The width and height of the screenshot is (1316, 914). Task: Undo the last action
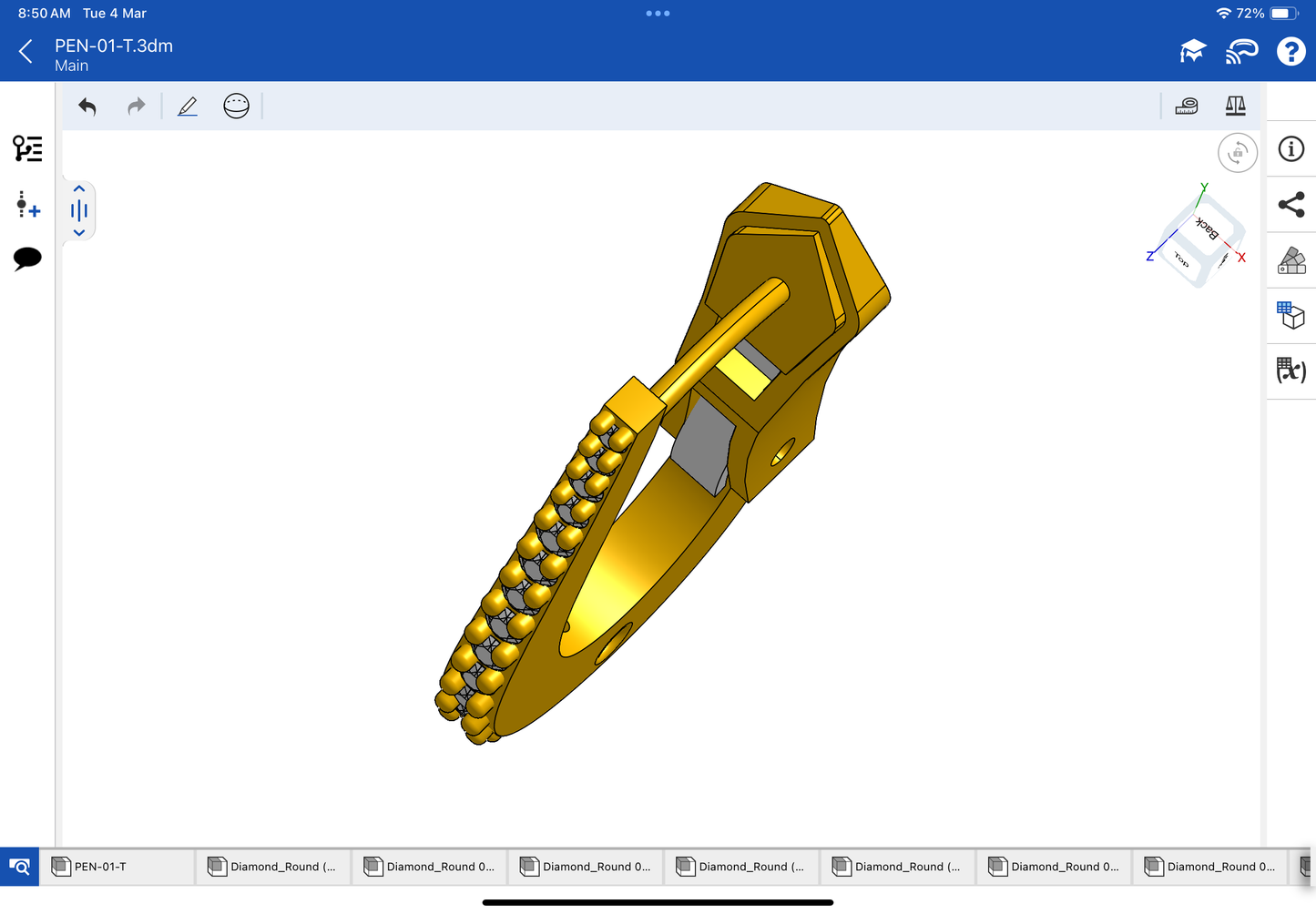click(87, 107)
